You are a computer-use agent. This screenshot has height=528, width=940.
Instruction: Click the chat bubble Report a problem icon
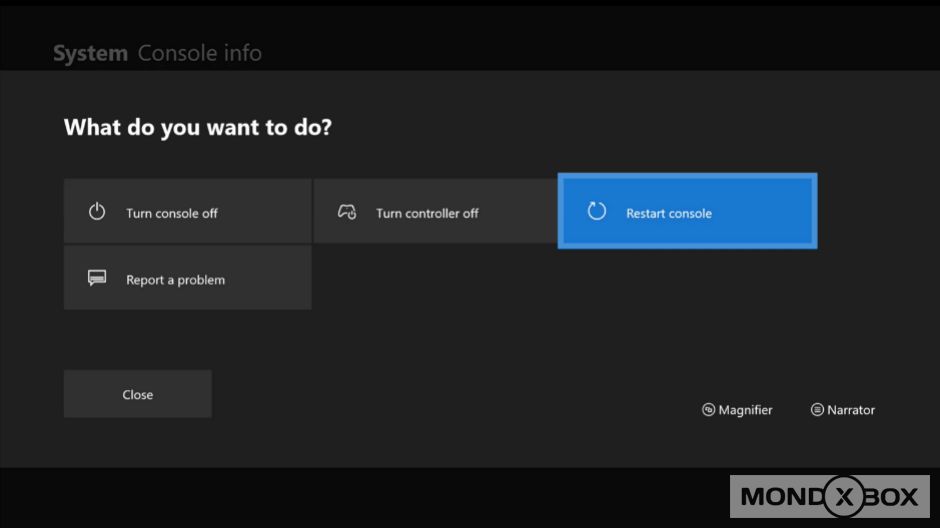(x=97, y=279)
